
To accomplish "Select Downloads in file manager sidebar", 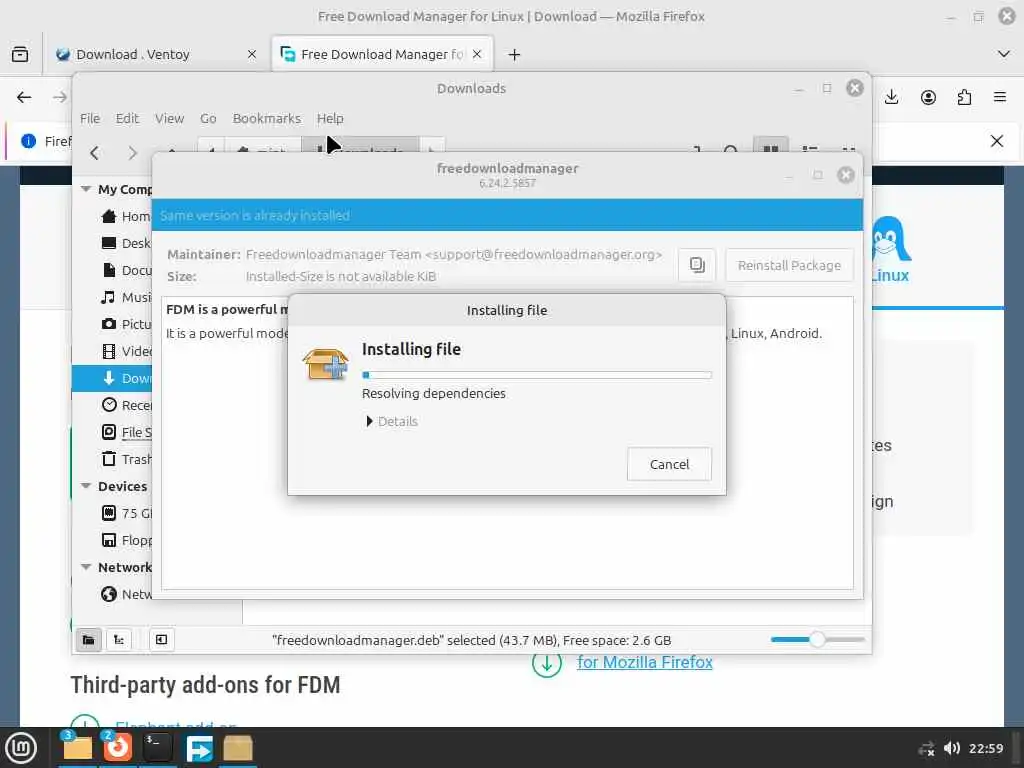I will pyautogui.click(x=112, y=378).
